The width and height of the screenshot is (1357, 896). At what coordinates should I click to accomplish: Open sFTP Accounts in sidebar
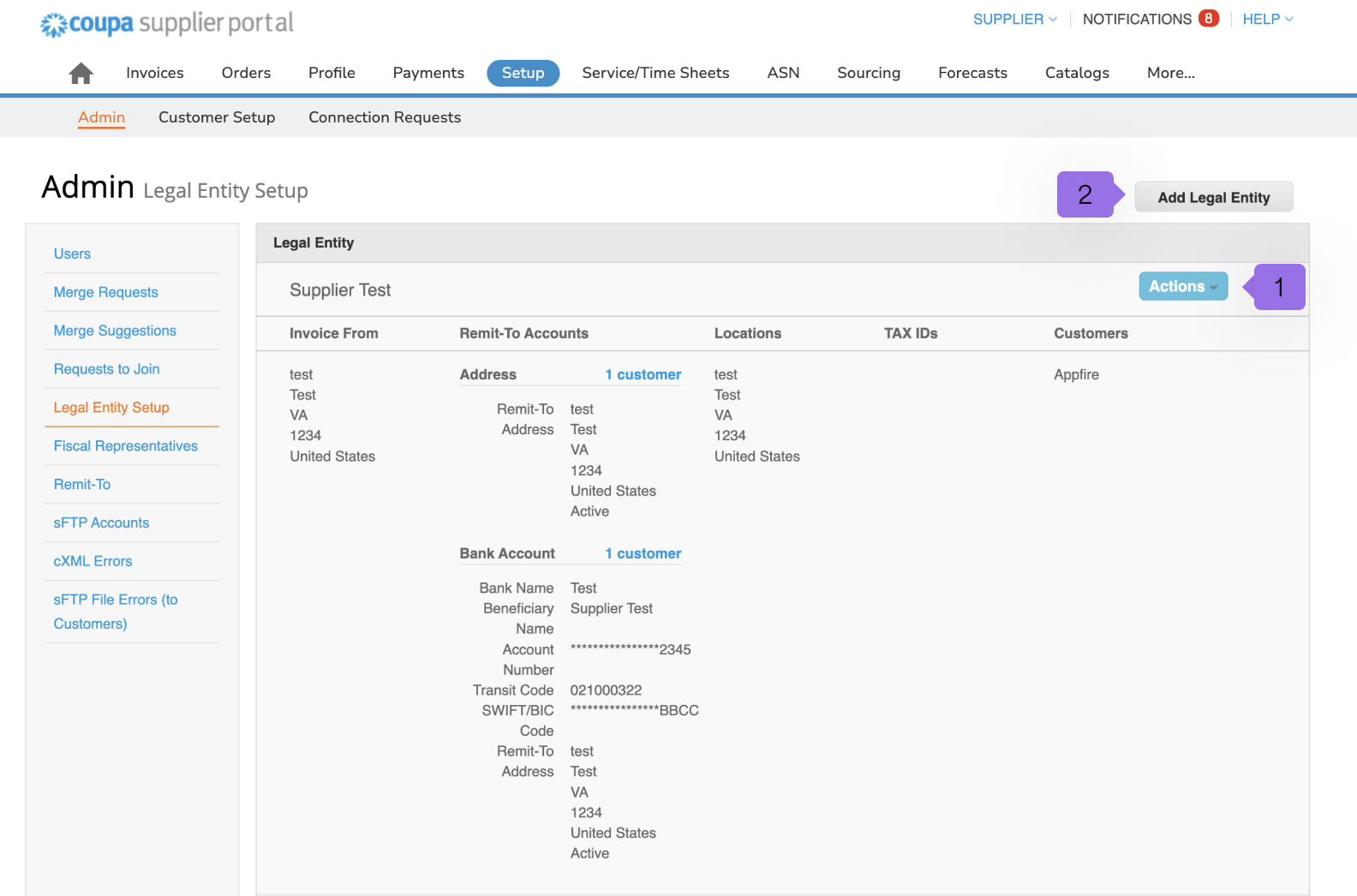coord(101,523)
